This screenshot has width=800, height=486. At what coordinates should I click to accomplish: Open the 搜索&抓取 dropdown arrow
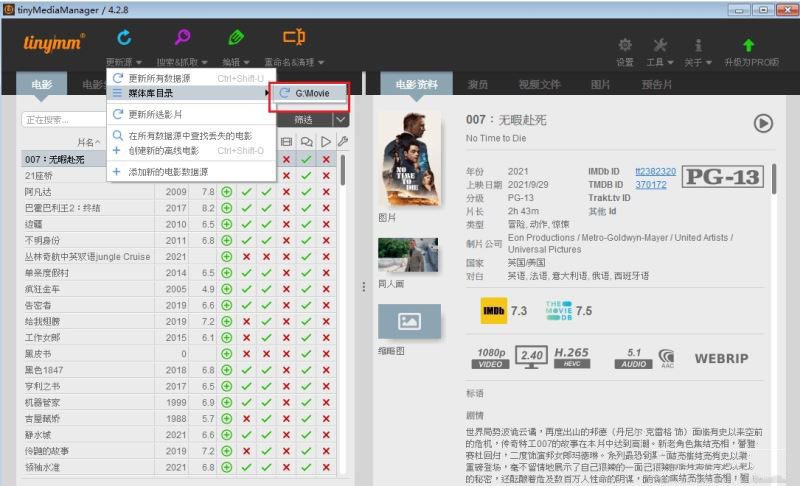(x=205, y=62)
